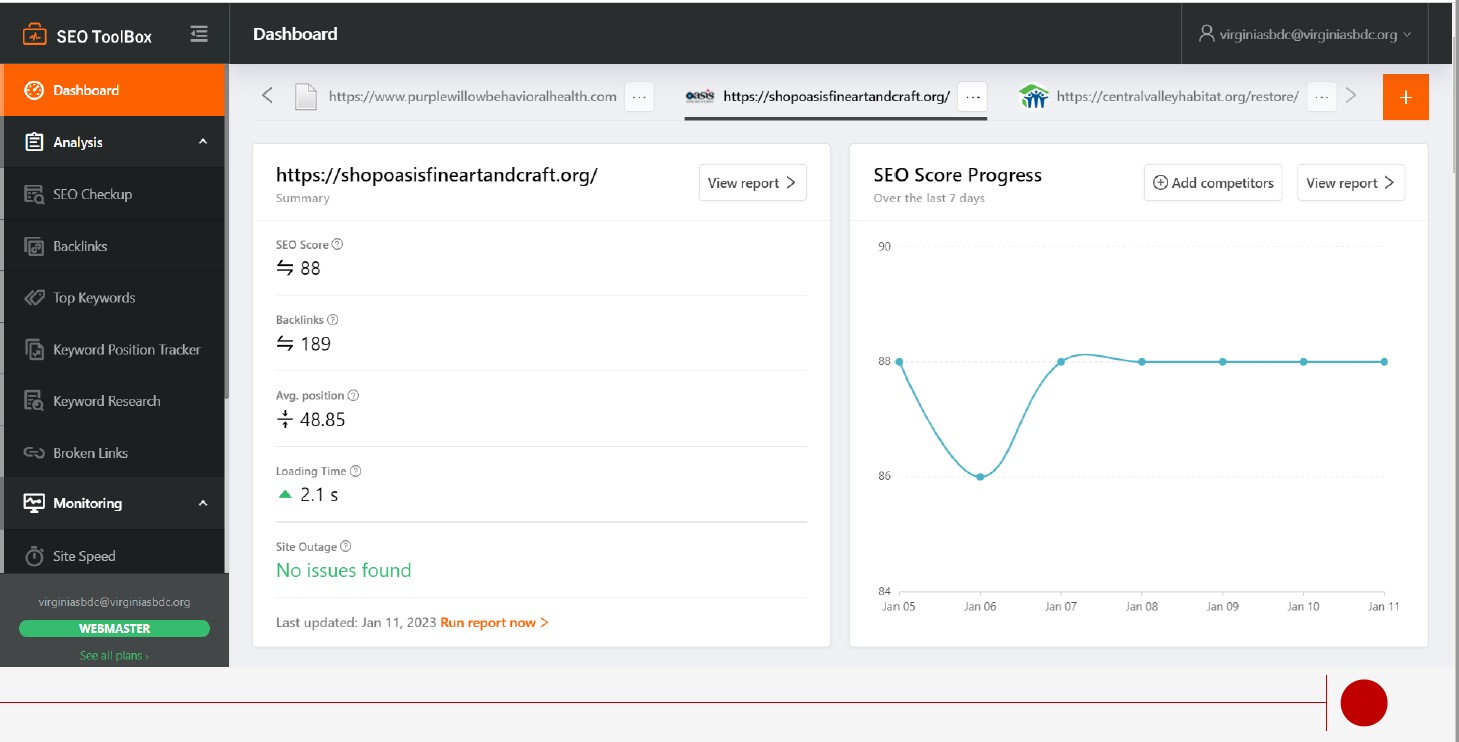
Task: Click the Top Keywords tag icon
Action: pos(34,298)
